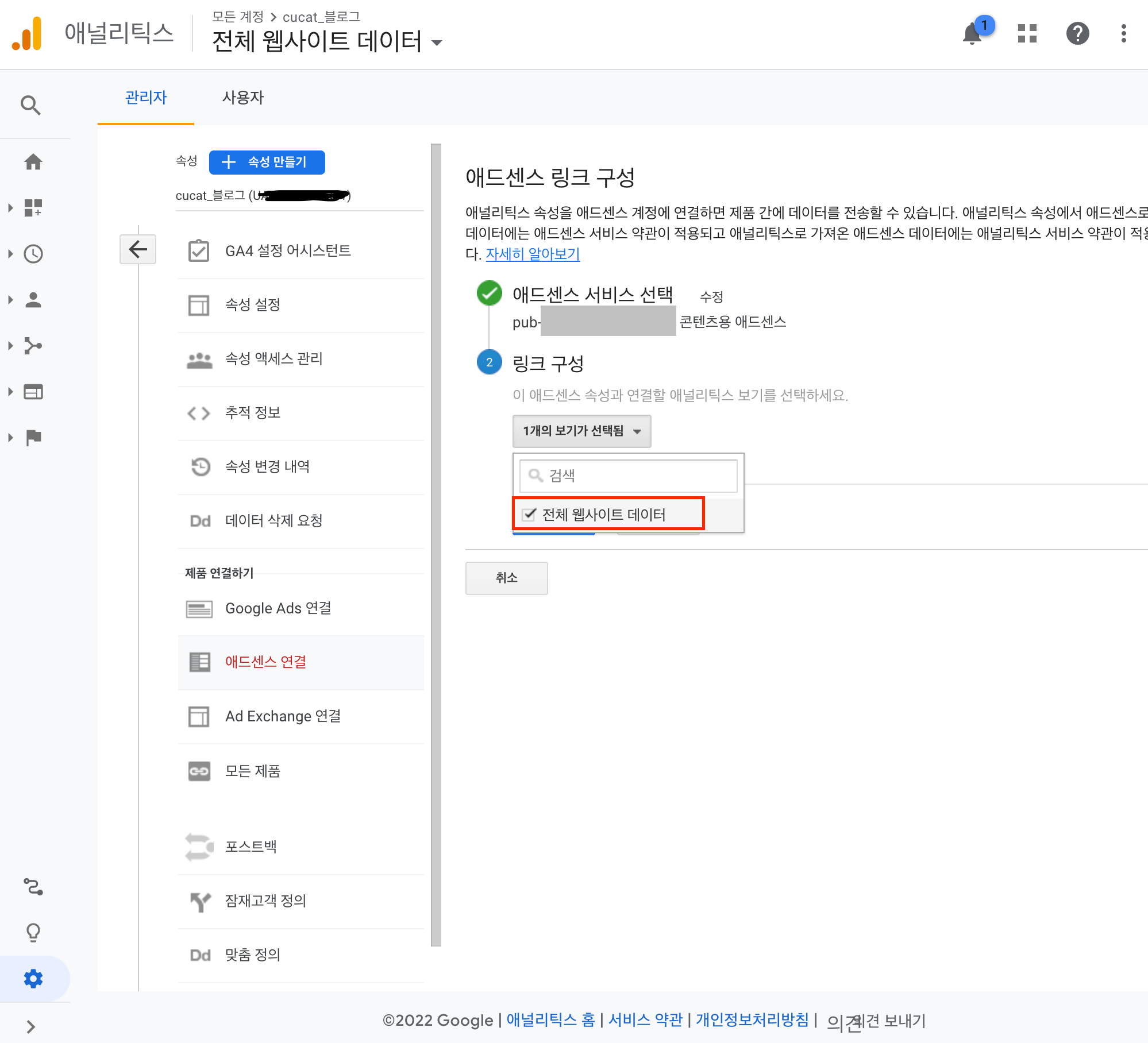Open the conversions flag icon
Viewport: 1148px width, 1043px height.
click(x=33, y=438)
